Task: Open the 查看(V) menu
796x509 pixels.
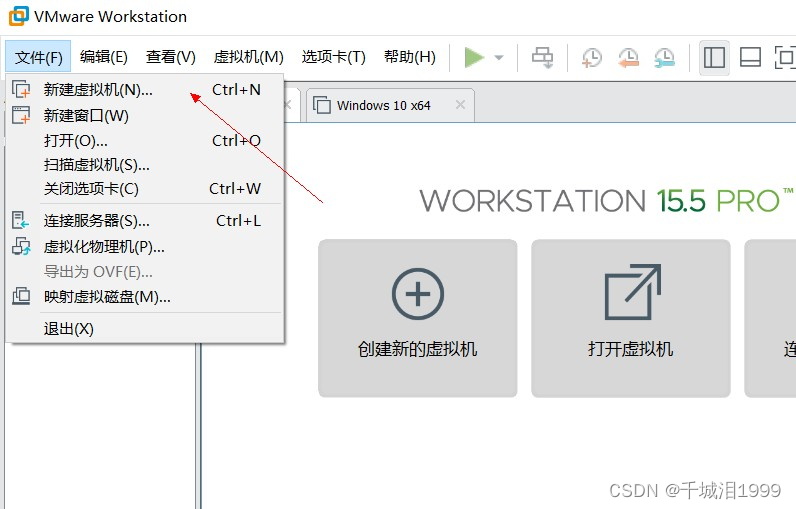Action: coord(171,57)
